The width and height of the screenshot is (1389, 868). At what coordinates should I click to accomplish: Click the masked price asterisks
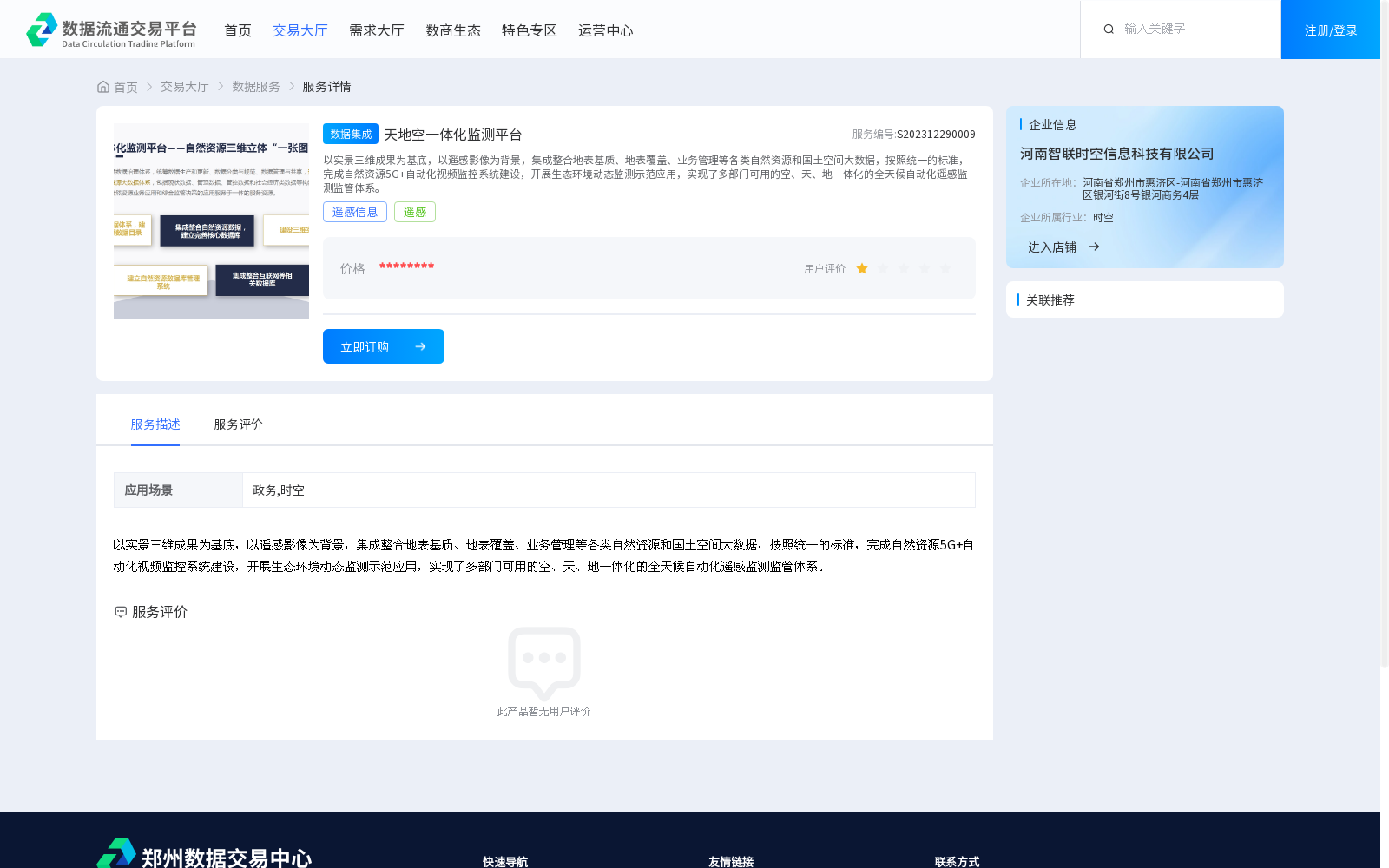tap(406, 266)
